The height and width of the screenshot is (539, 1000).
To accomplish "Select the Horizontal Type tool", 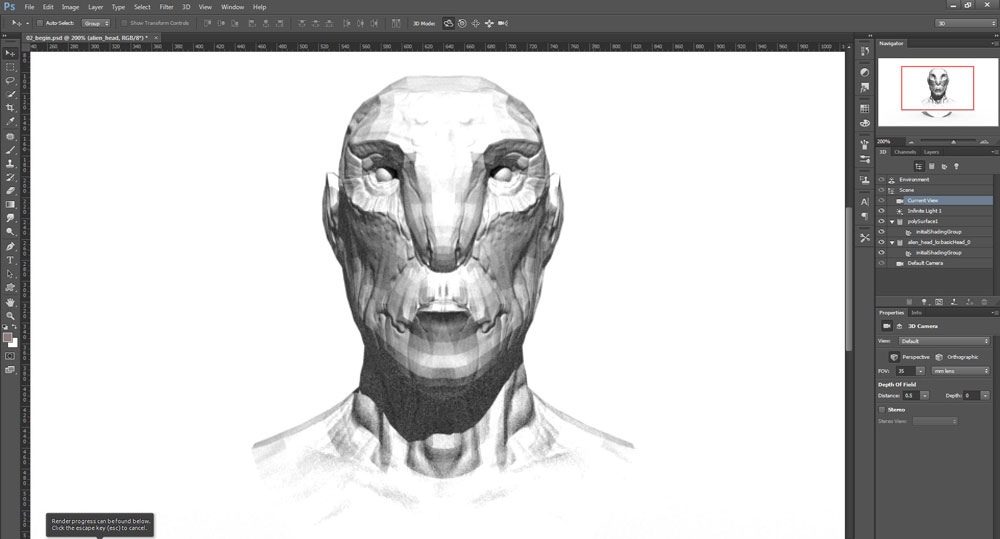I will pos(10,260).
